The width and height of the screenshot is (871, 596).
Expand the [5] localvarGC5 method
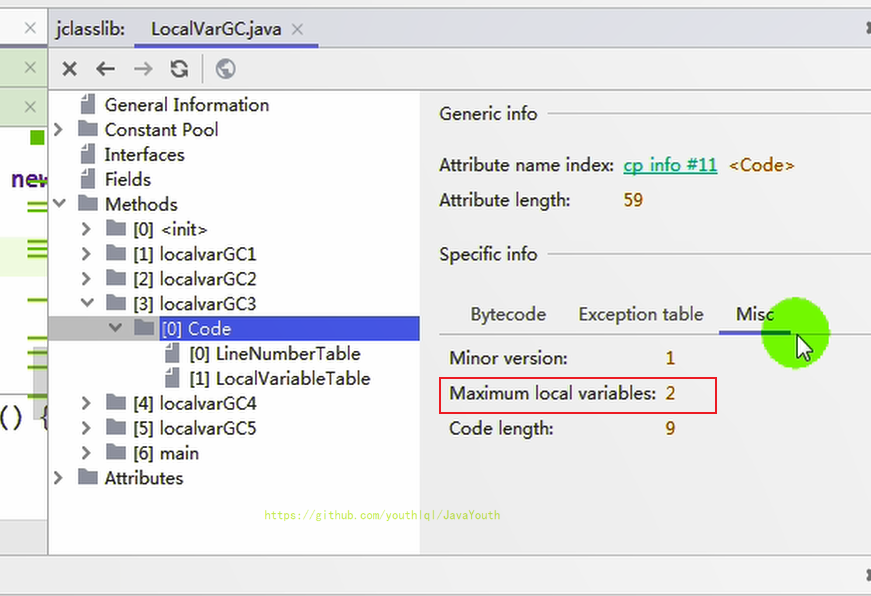[x=86, y=428]
